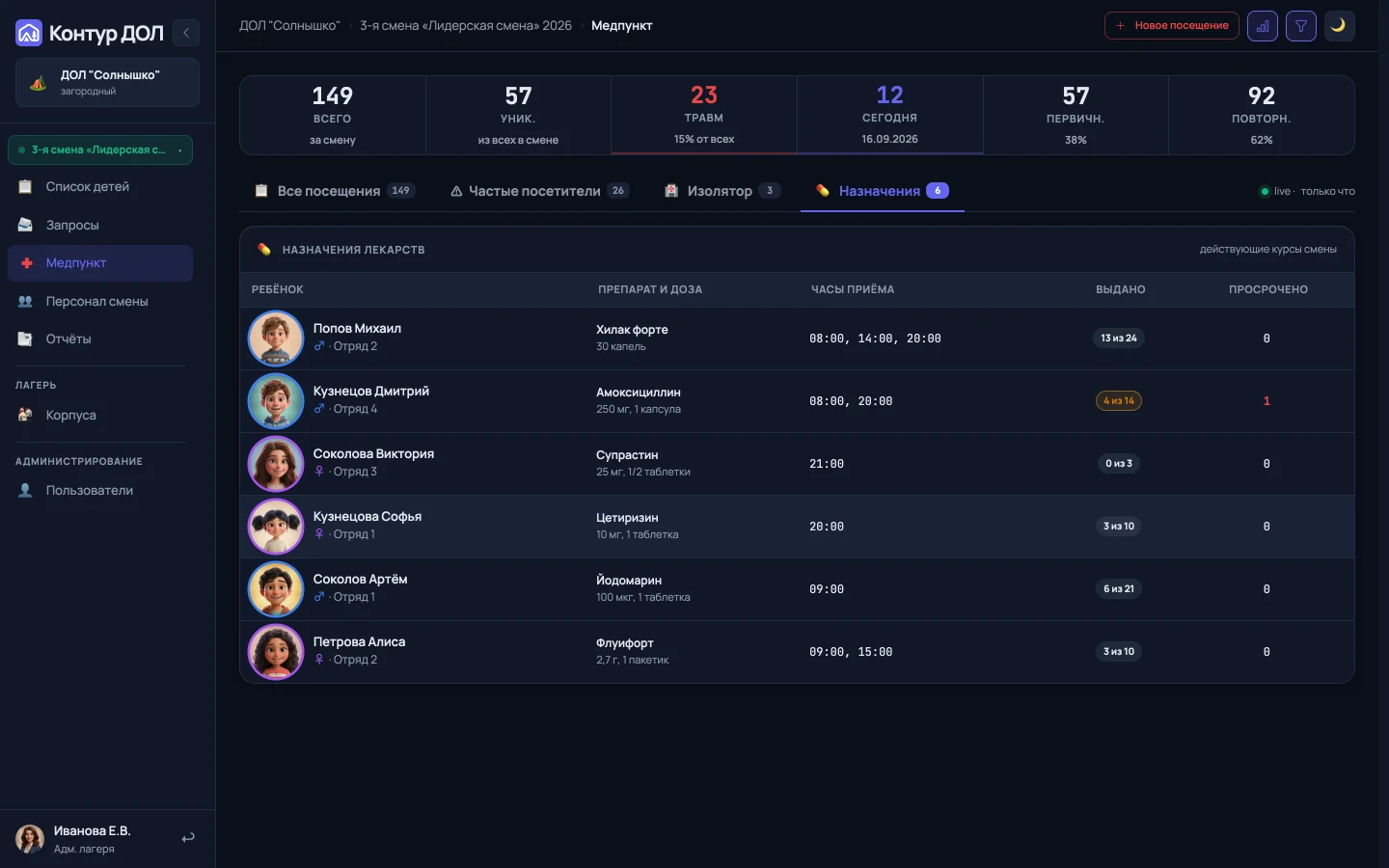This screenshot has width=1389, height=868.
Task: Click the 23 ТРАВМ stat card
Action: tap(704, 116)
